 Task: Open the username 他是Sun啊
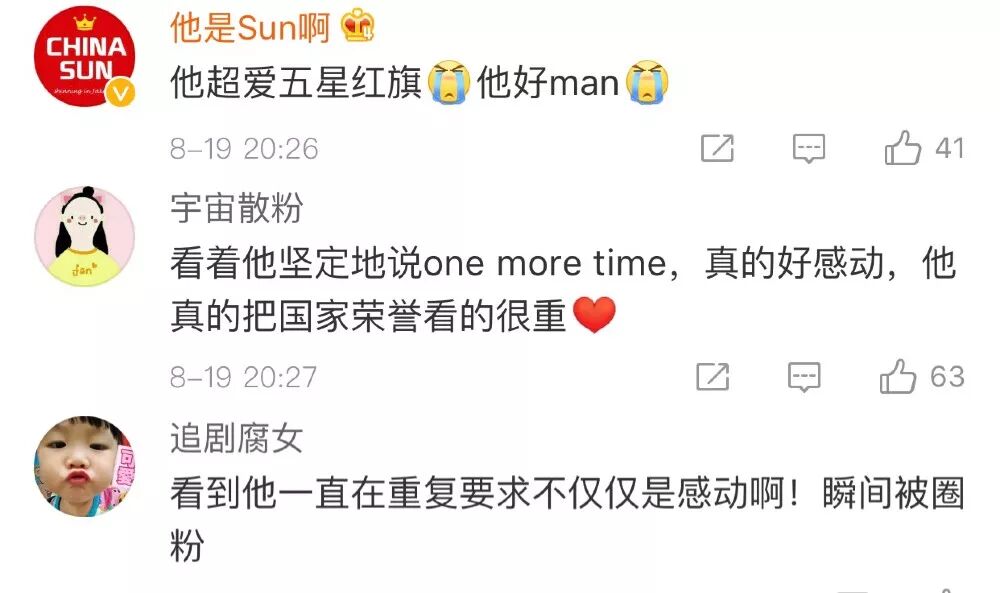coord(250,27)
